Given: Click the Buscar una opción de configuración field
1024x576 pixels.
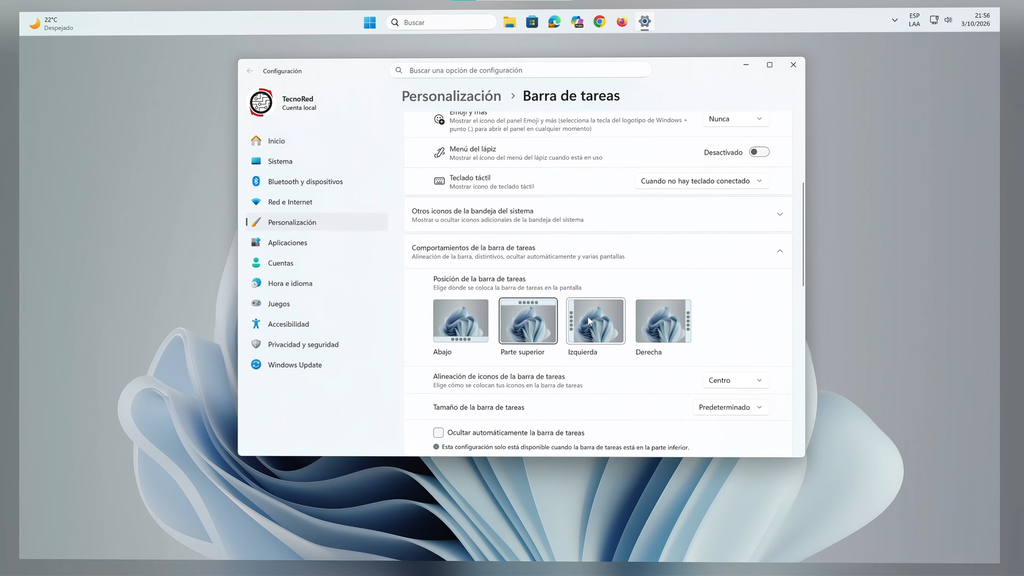Looking at the screenshot, I should [520, 70].
